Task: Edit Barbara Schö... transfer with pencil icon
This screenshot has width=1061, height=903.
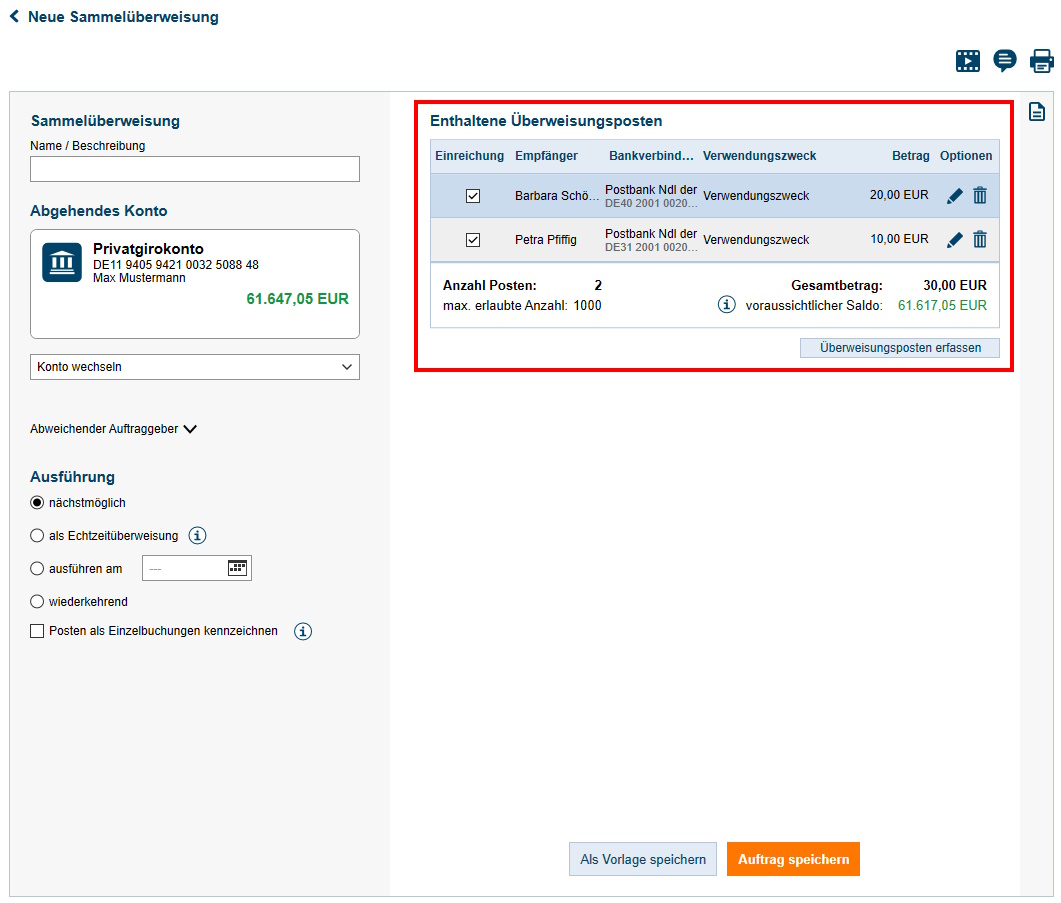Action: click(x=955, y=196)
